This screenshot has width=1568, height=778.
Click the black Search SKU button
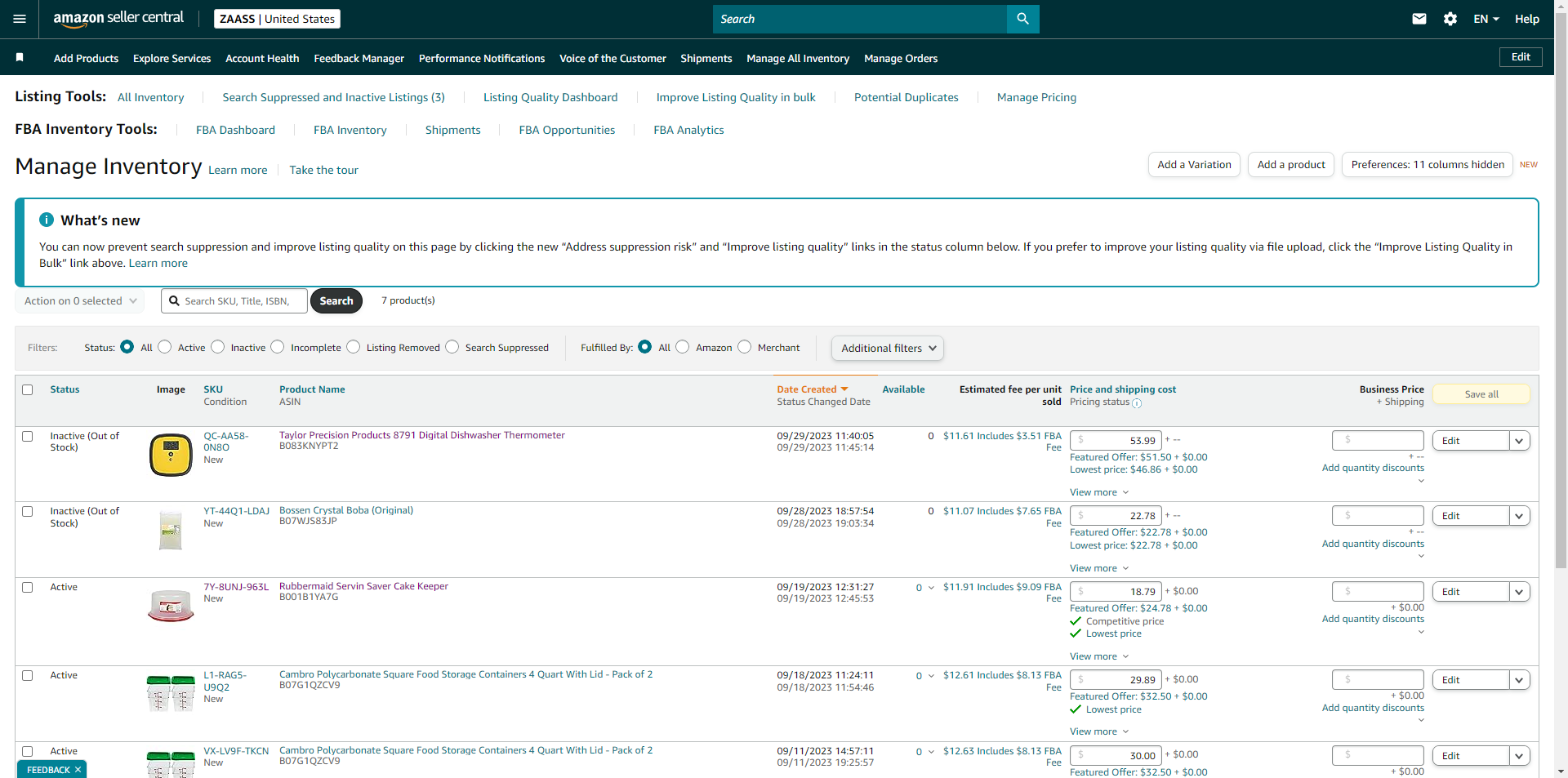pyautogui.click(x=336, y=301)
